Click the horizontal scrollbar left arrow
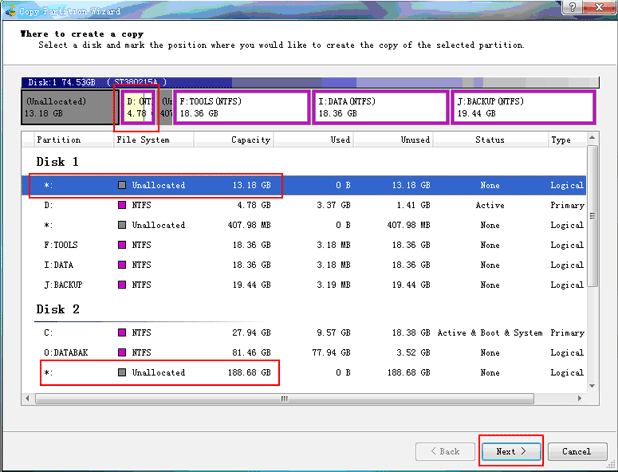Viewport: 618px width, 472px height. point(27,398)
